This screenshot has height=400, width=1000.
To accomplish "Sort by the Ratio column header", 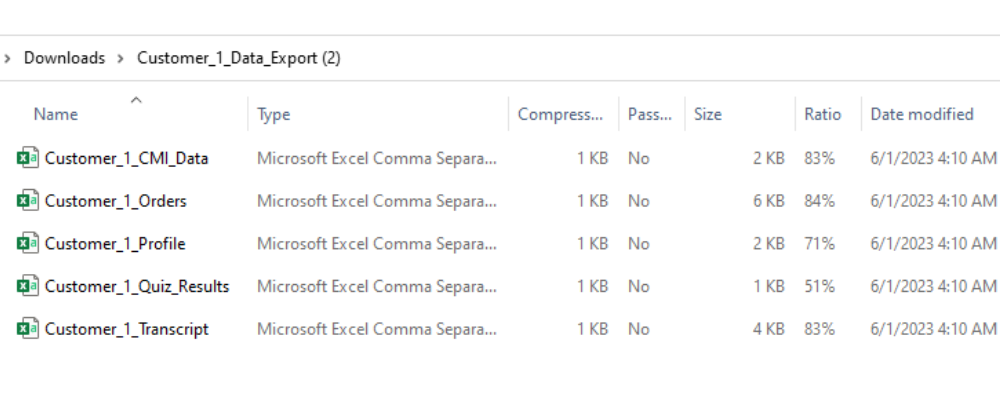I will [822, 114].
